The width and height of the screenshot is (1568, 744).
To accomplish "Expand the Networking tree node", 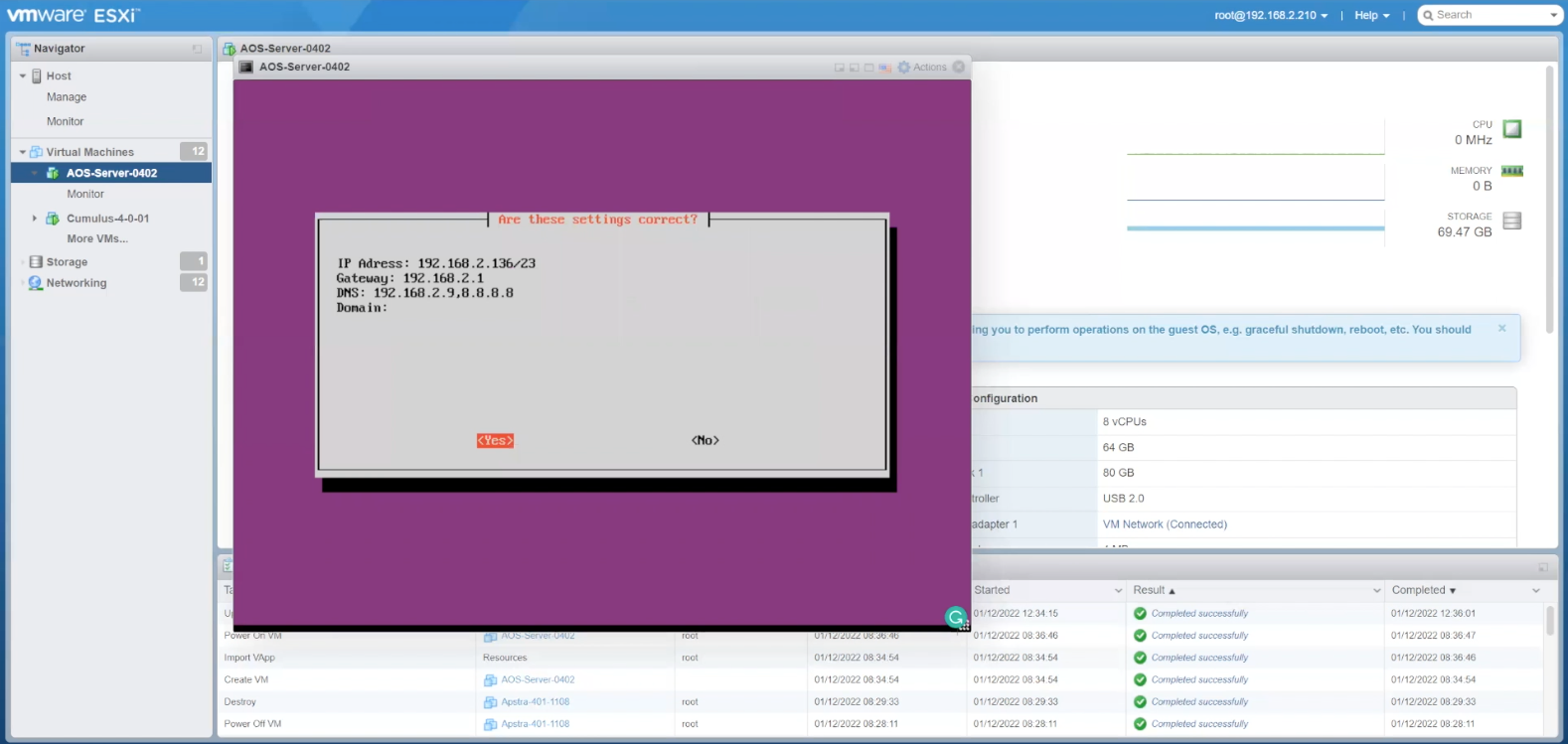I will point(23,283).
